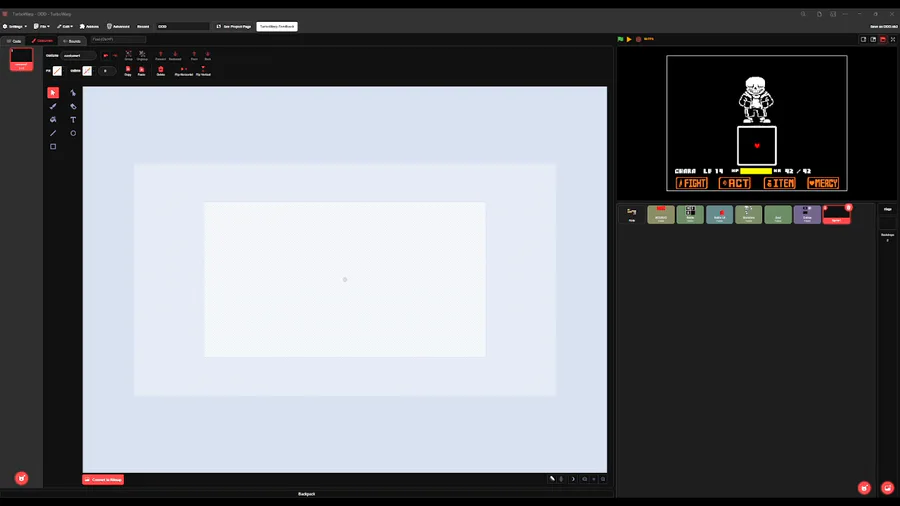This screenshot has height=506, width=900.
Task: Bring the selection to Front
Action: pos(194,55)
